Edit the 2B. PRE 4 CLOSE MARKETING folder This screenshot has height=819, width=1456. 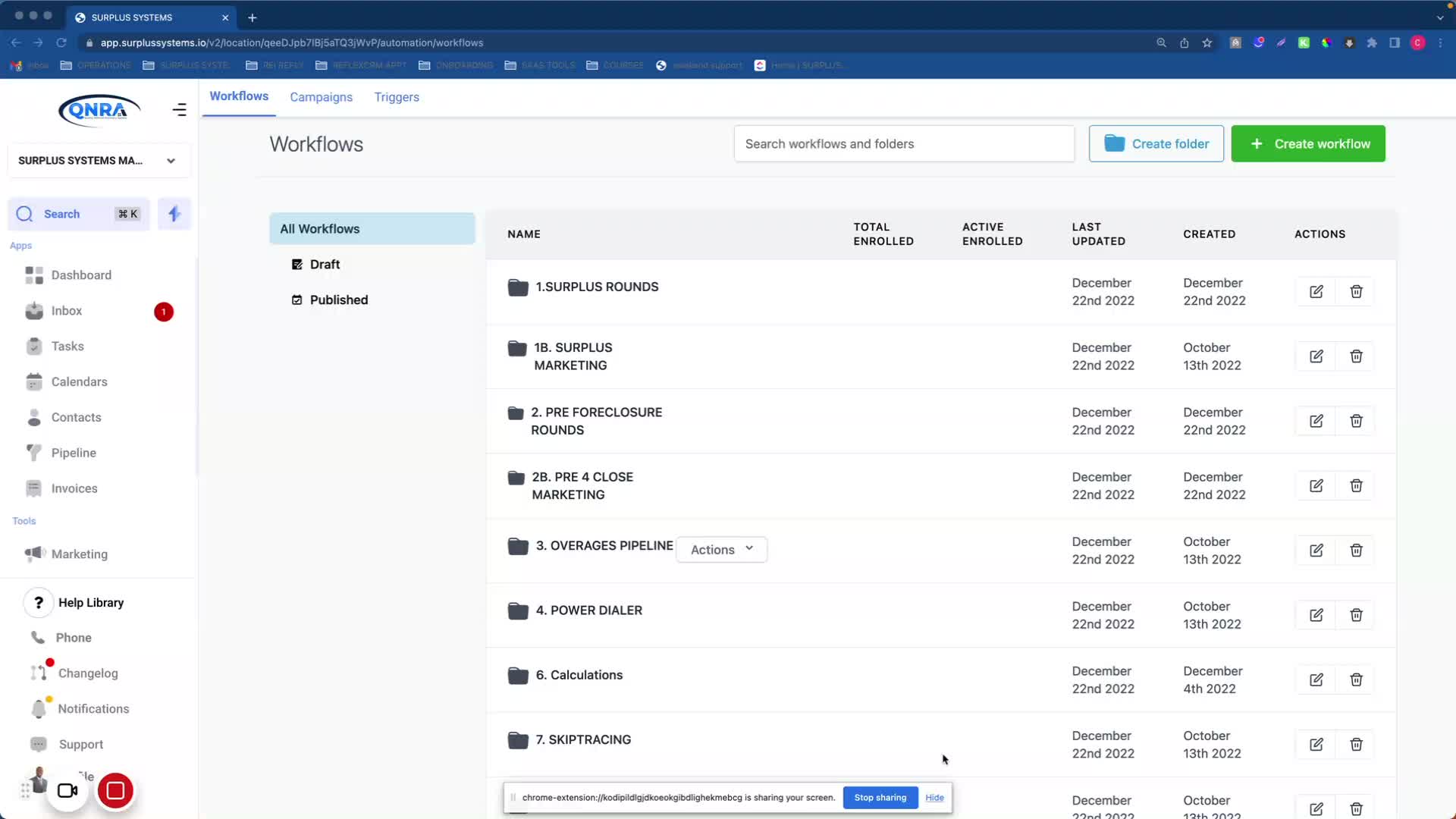point(1316,486)
